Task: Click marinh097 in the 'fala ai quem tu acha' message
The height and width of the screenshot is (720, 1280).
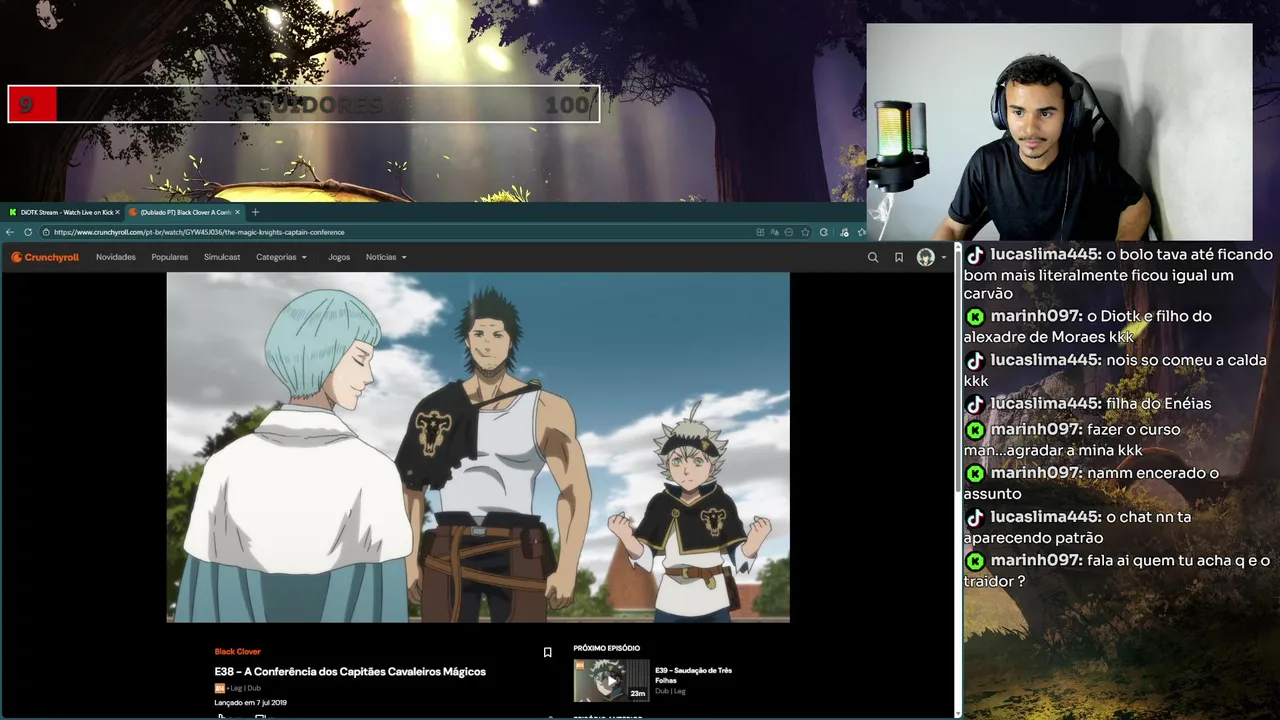Action: point(1037,561)
